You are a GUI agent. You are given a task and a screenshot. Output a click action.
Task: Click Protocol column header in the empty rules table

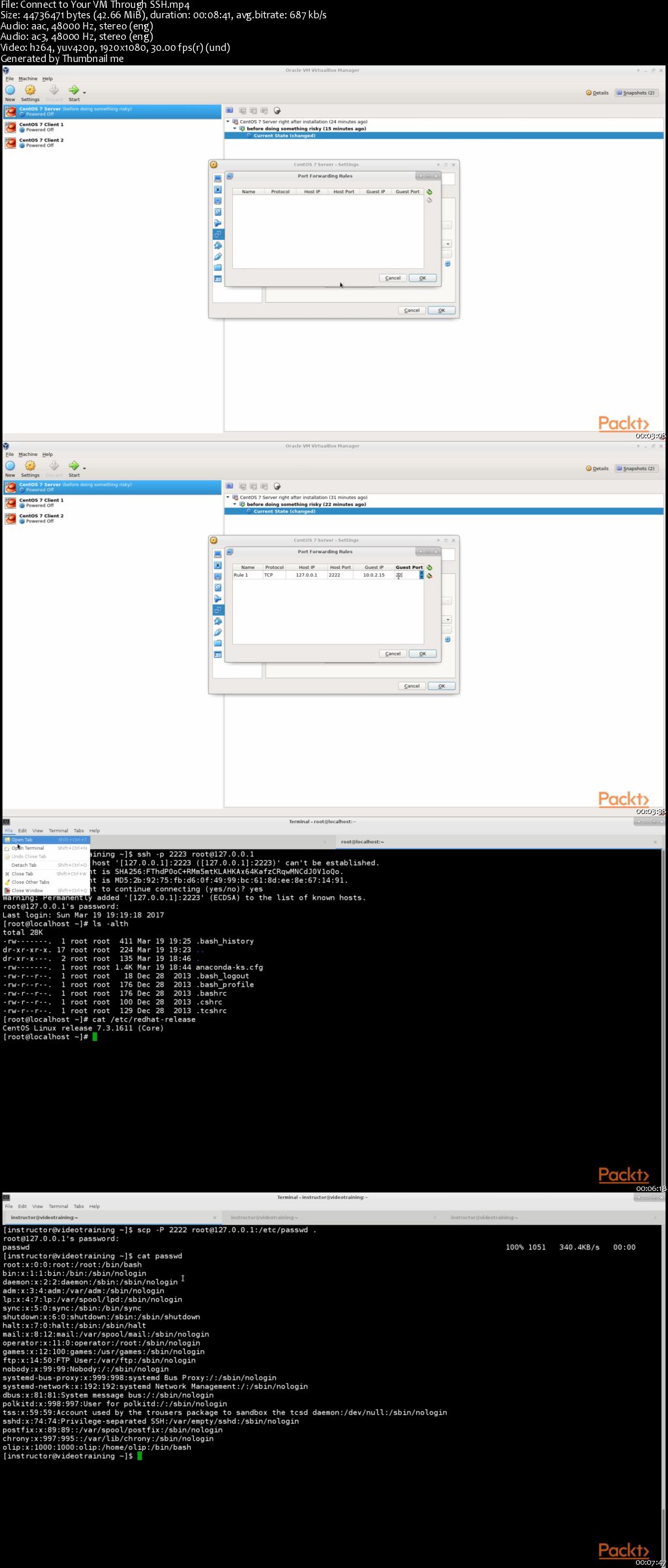[281, 192]
